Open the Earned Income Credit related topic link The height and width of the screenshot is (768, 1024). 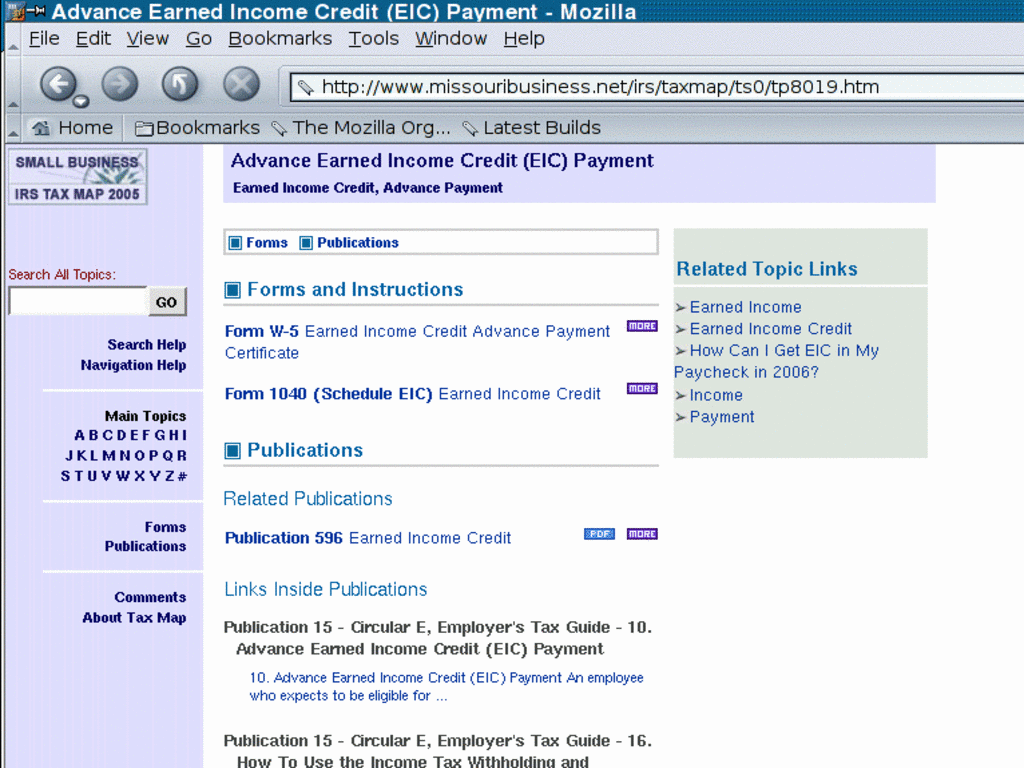771,328
